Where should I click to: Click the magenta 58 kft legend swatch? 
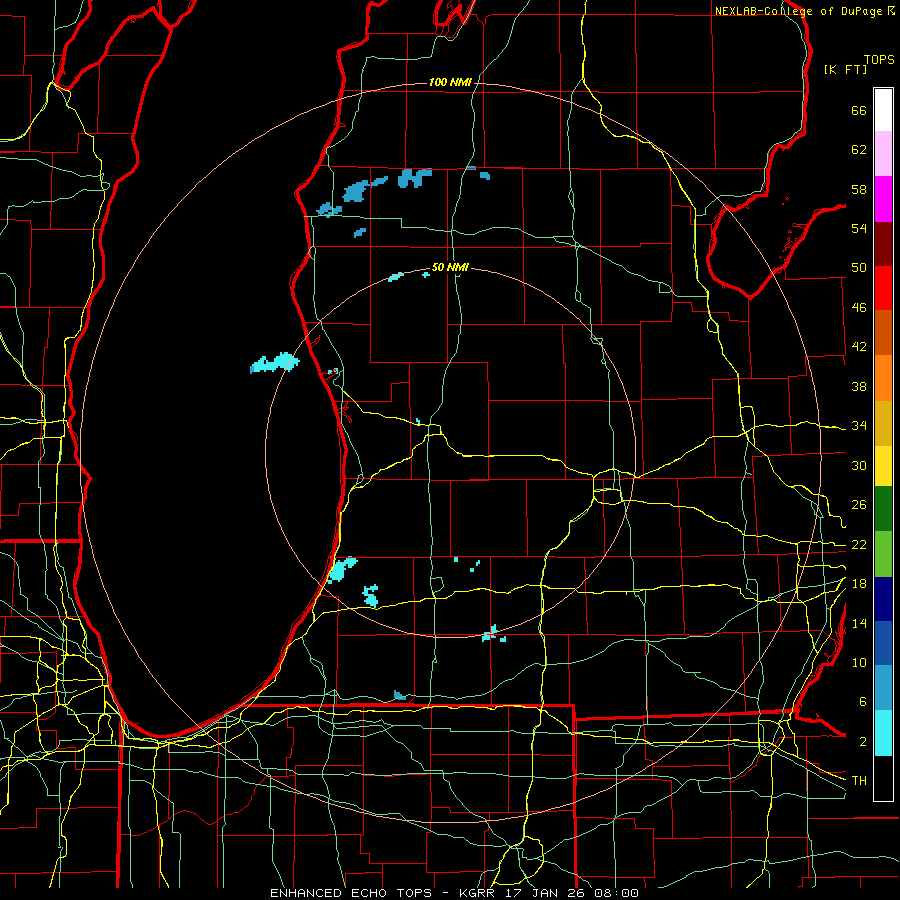tap(883, 199)
